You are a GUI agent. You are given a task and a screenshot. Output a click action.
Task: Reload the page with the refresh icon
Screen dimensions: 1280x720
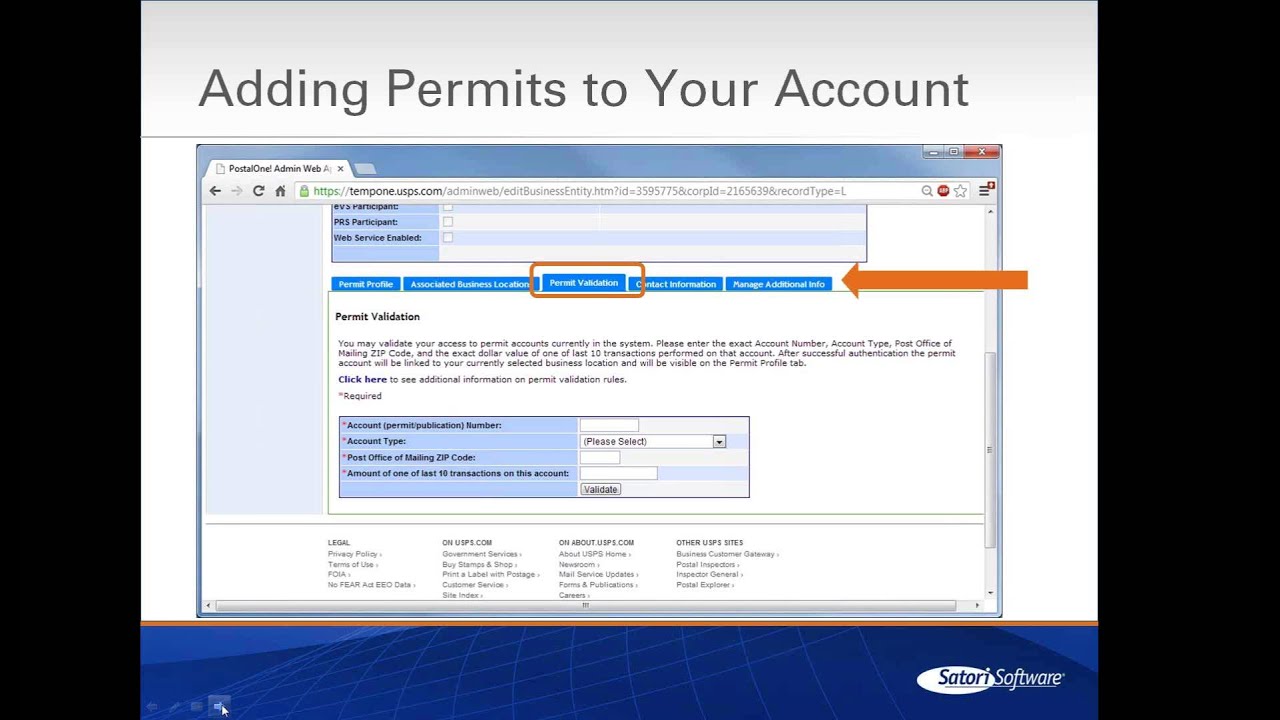[x=259, y=191]
